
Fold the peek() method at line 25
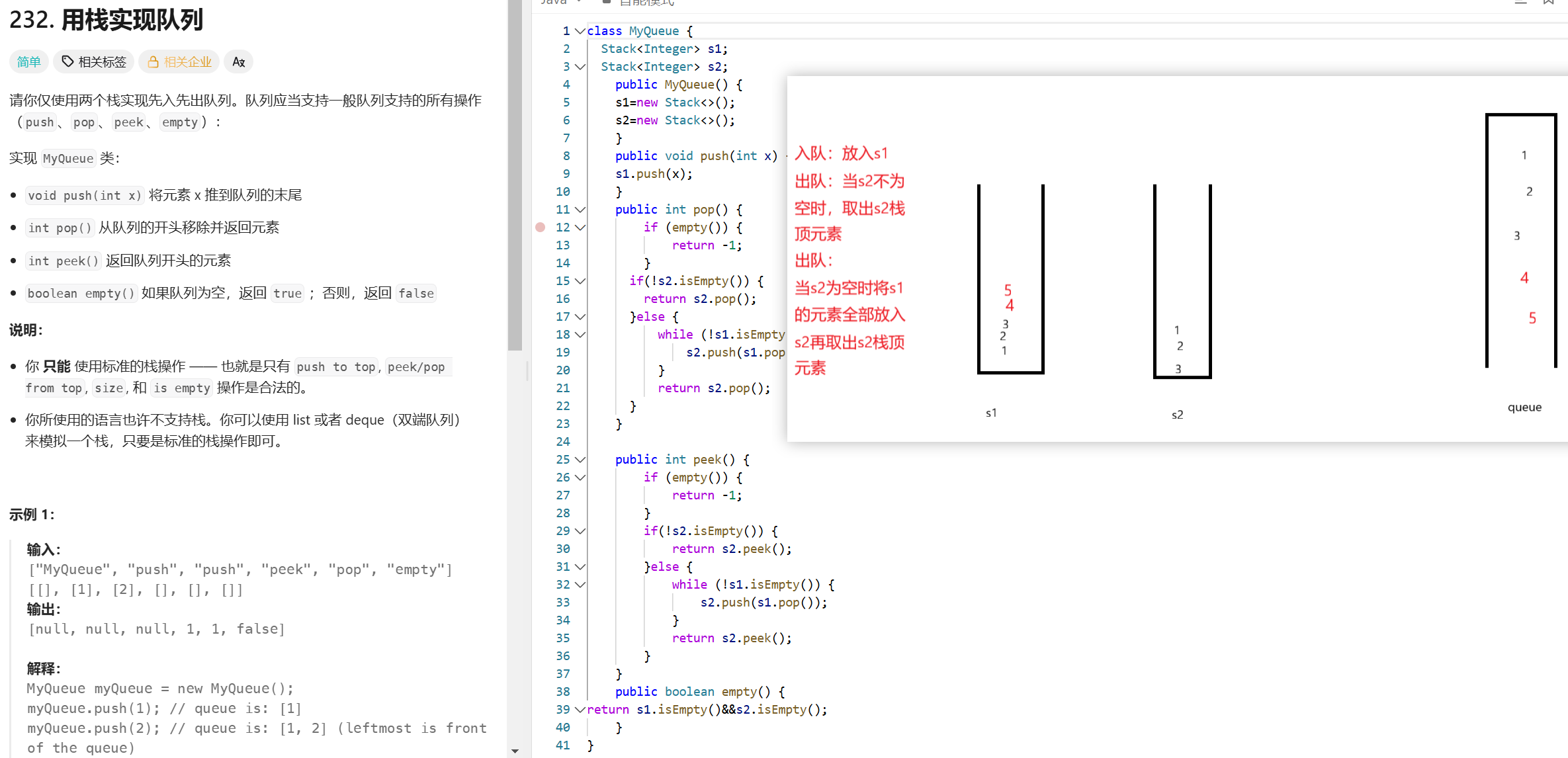580,460
